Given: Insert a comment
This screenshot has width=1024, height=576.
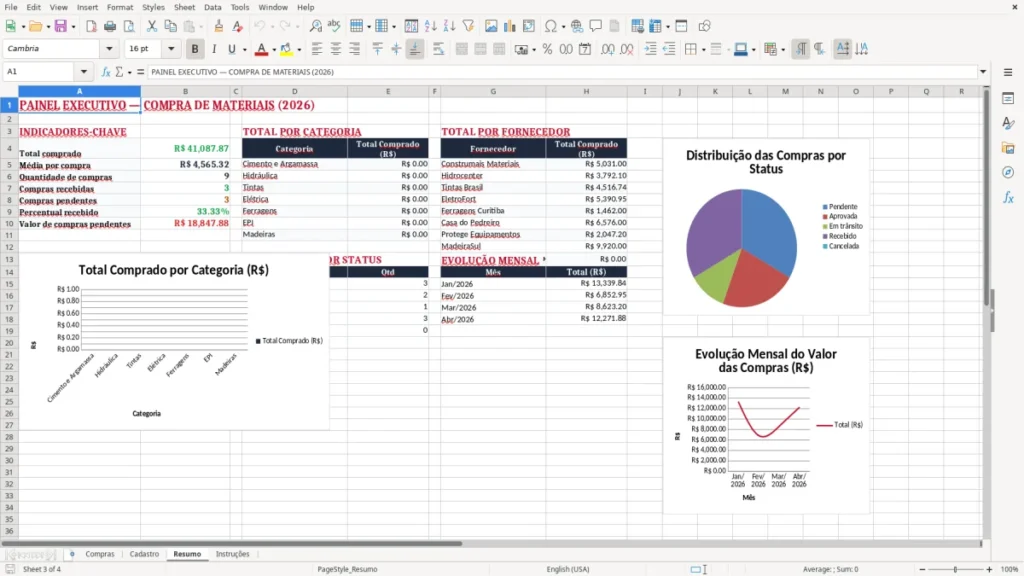Looking at the screenshot, I should click(596, 26).
